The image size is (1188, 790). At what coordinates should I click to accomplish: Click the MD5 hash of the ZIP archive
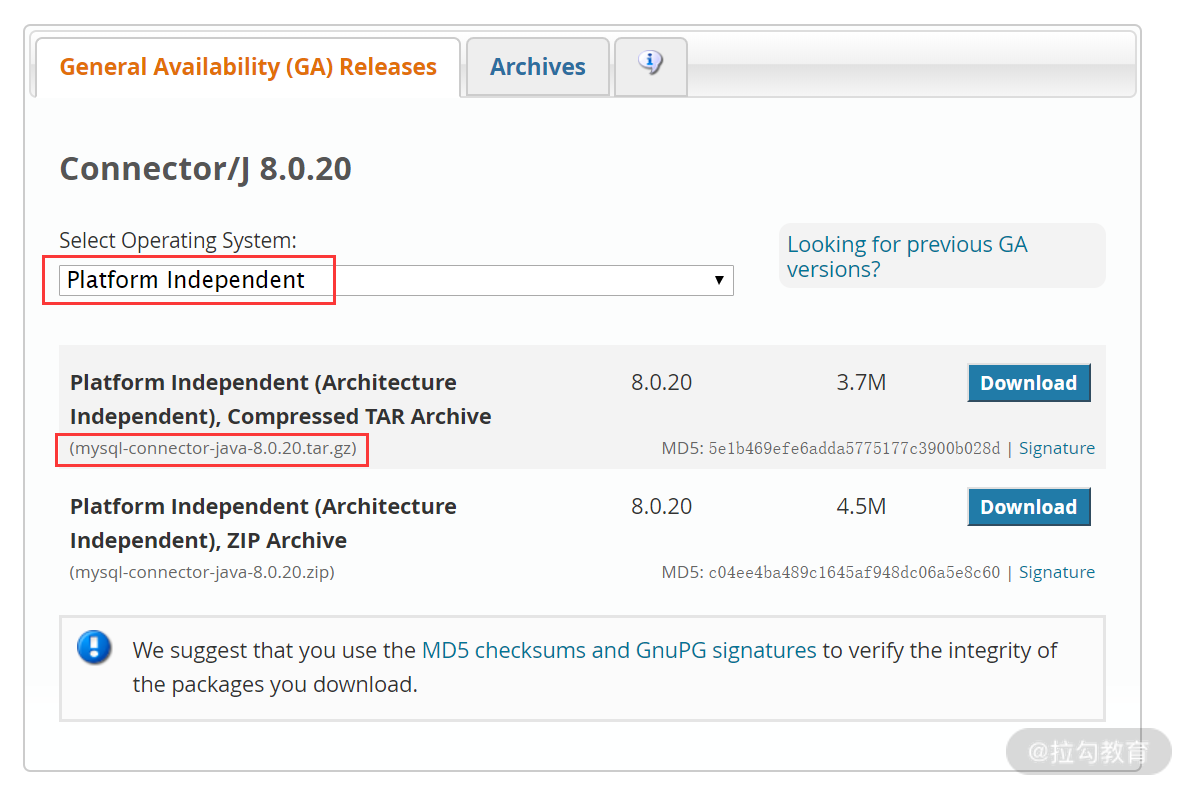(x=854, y=572)
